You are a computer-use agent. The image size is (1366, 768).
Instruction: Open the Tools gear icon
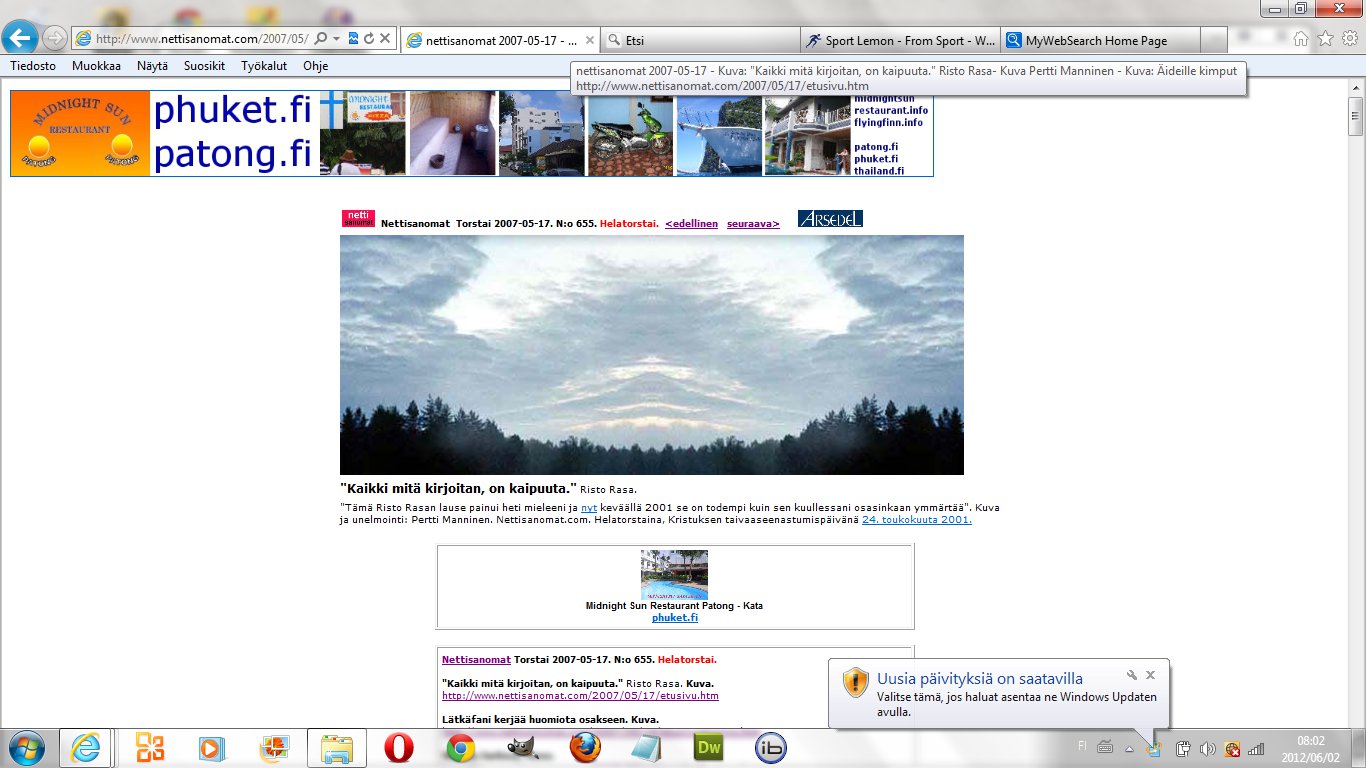click(1349, 39)
